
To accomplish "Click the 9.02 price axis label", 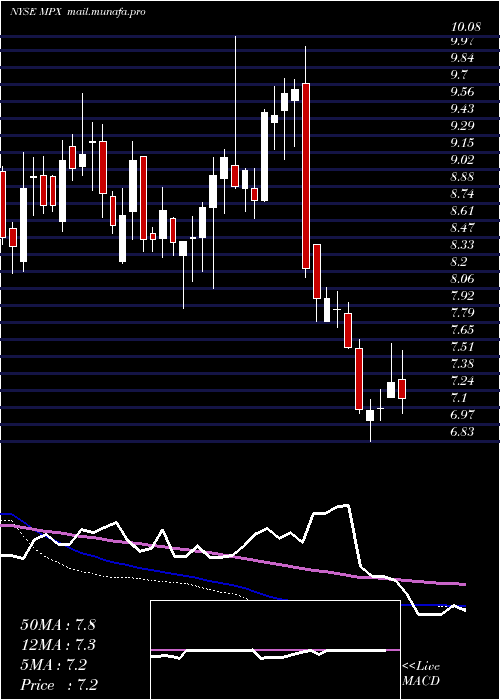I will (462, 160).
